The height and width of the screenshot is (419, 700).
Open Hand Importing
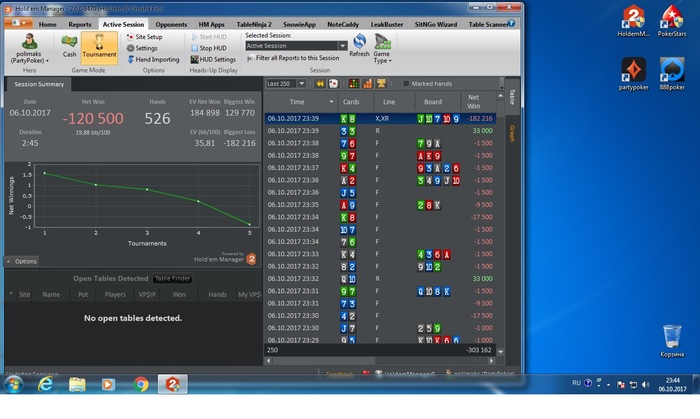[x=153, y=59]
